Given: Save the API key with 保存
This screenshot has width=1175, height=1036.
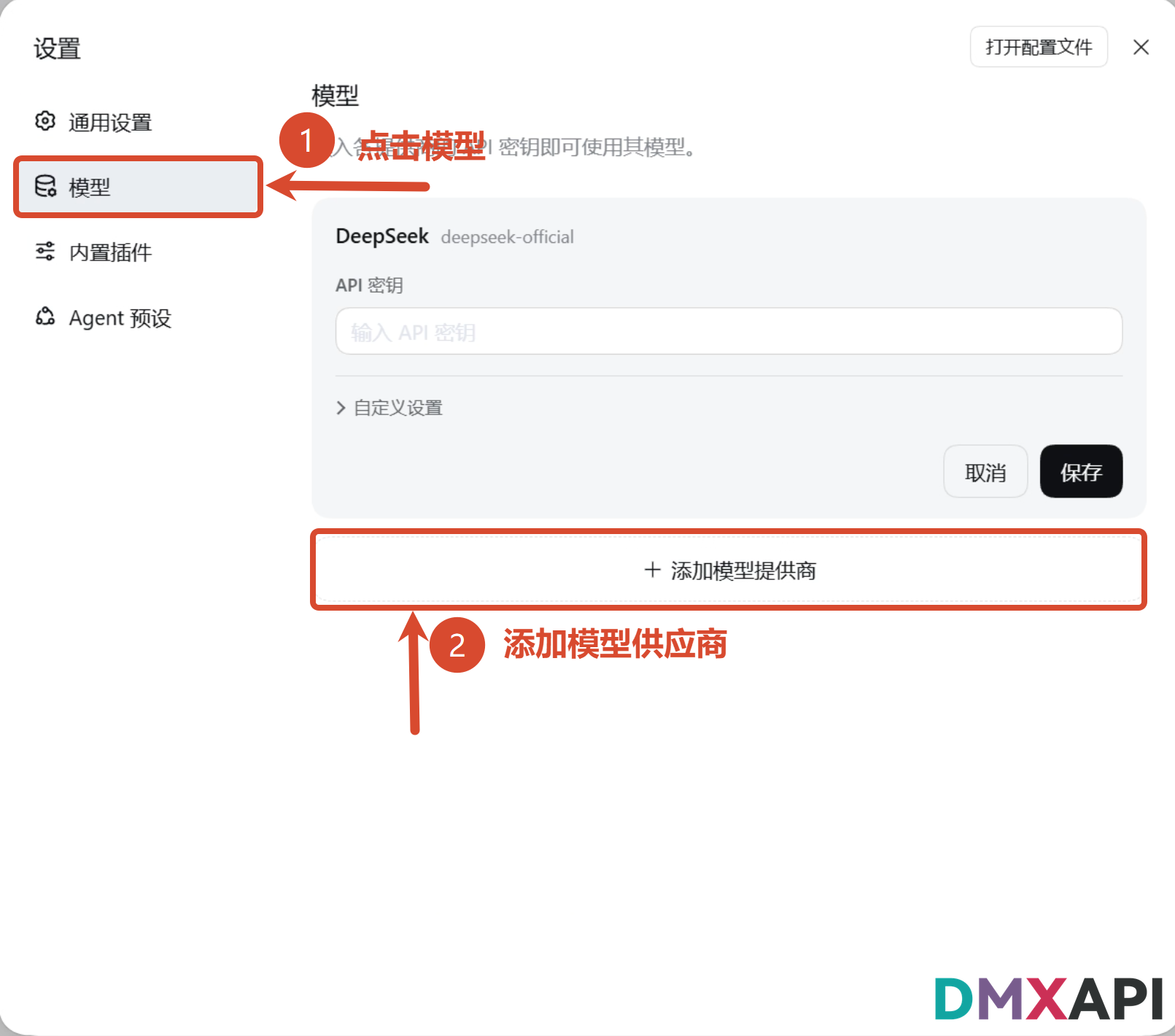Looking at the screenshot, I should point(1081,472).
